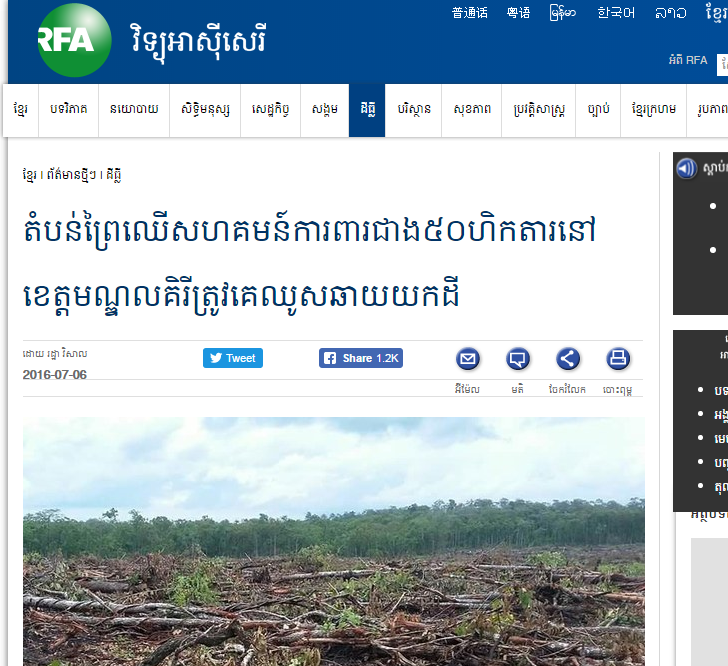Click the round share icon
Screen dimensions: 728x666
[x=567, y=359]
